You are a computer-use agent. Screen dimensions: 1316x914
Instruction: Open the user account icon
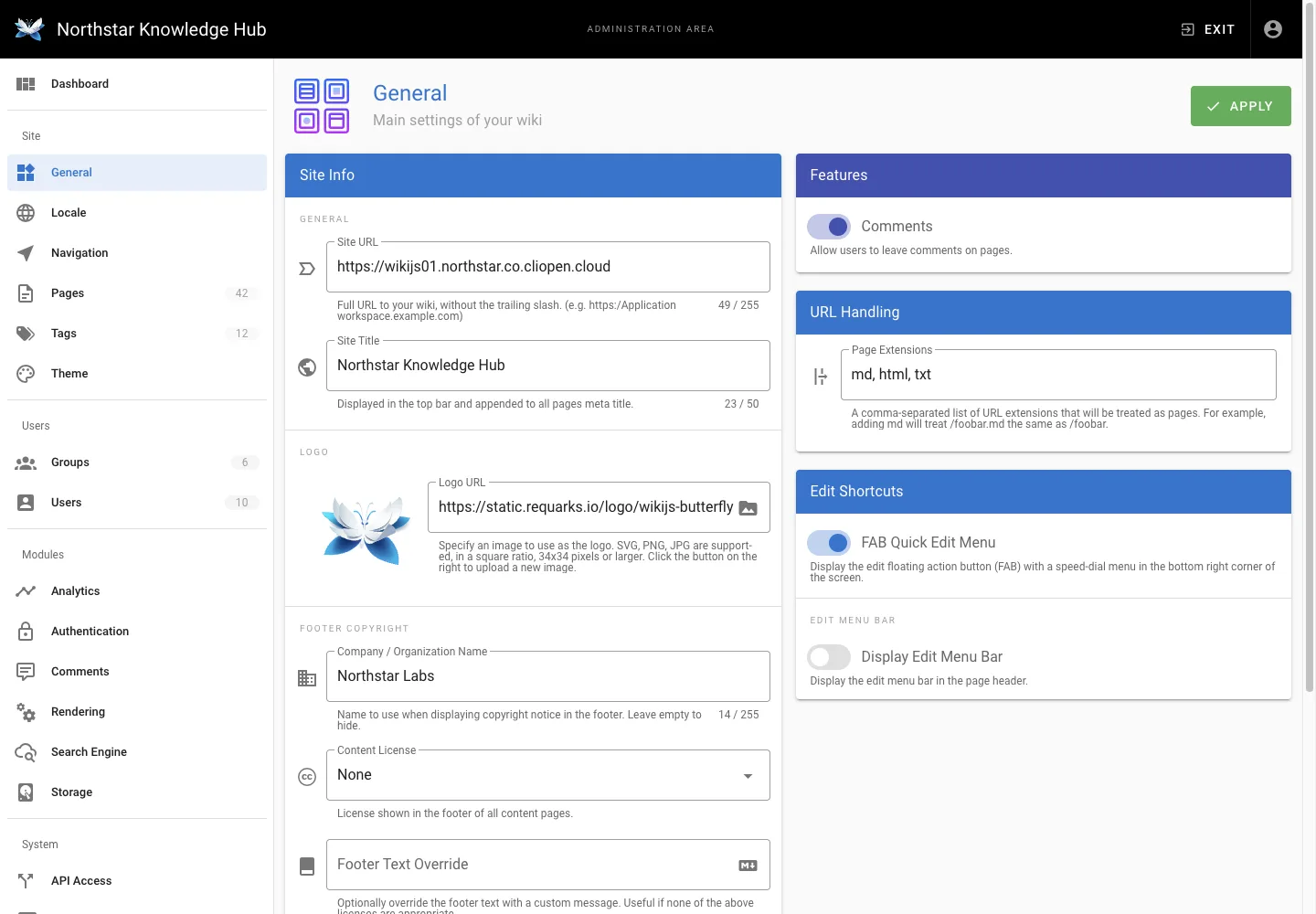point(1272,29)
